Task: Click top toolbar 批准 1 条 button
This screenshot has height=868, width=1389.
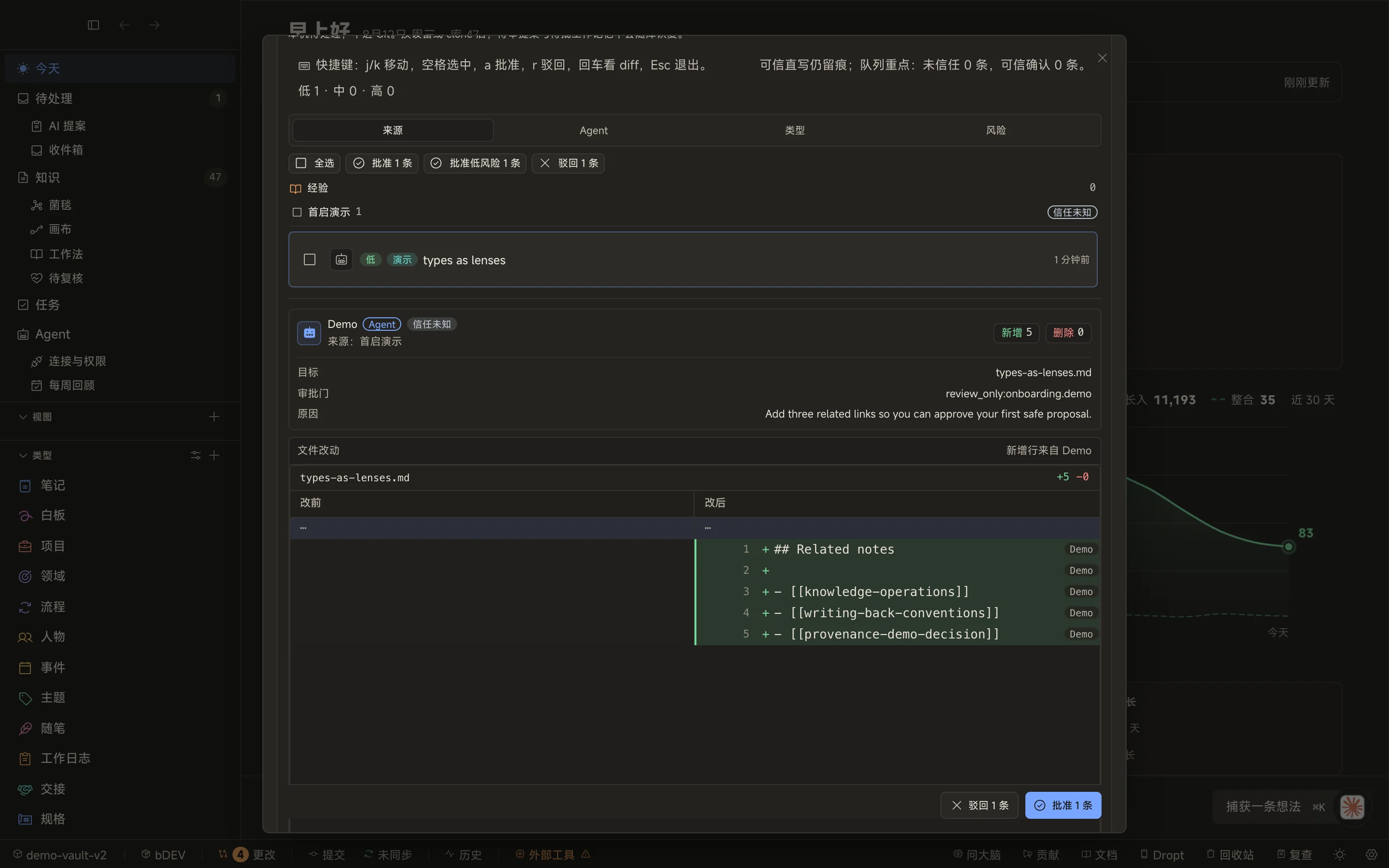Action: tap(381, 163)
